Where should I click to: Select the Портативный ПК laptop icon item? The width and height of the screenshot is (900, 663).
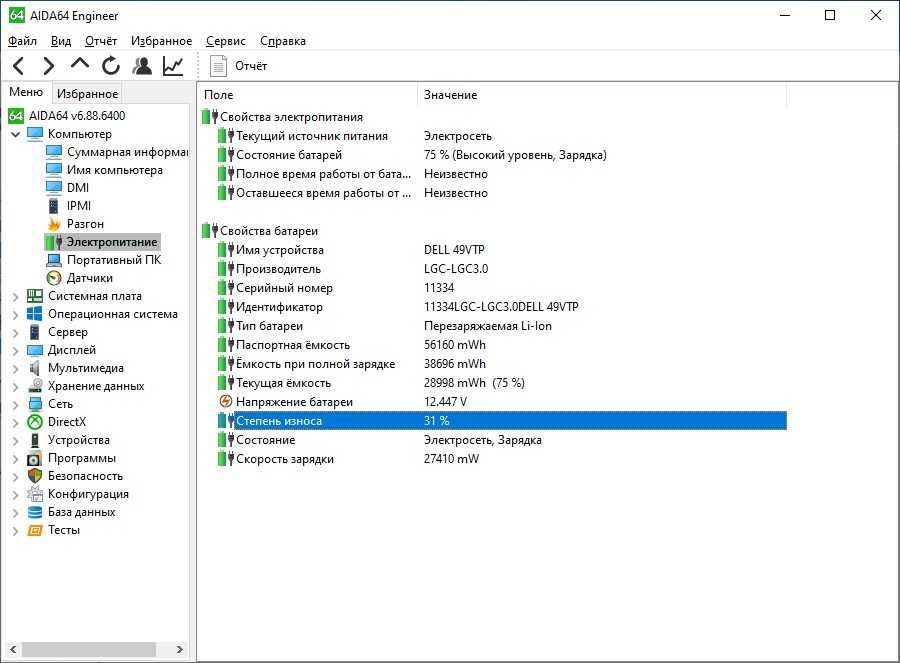(54, 260)
